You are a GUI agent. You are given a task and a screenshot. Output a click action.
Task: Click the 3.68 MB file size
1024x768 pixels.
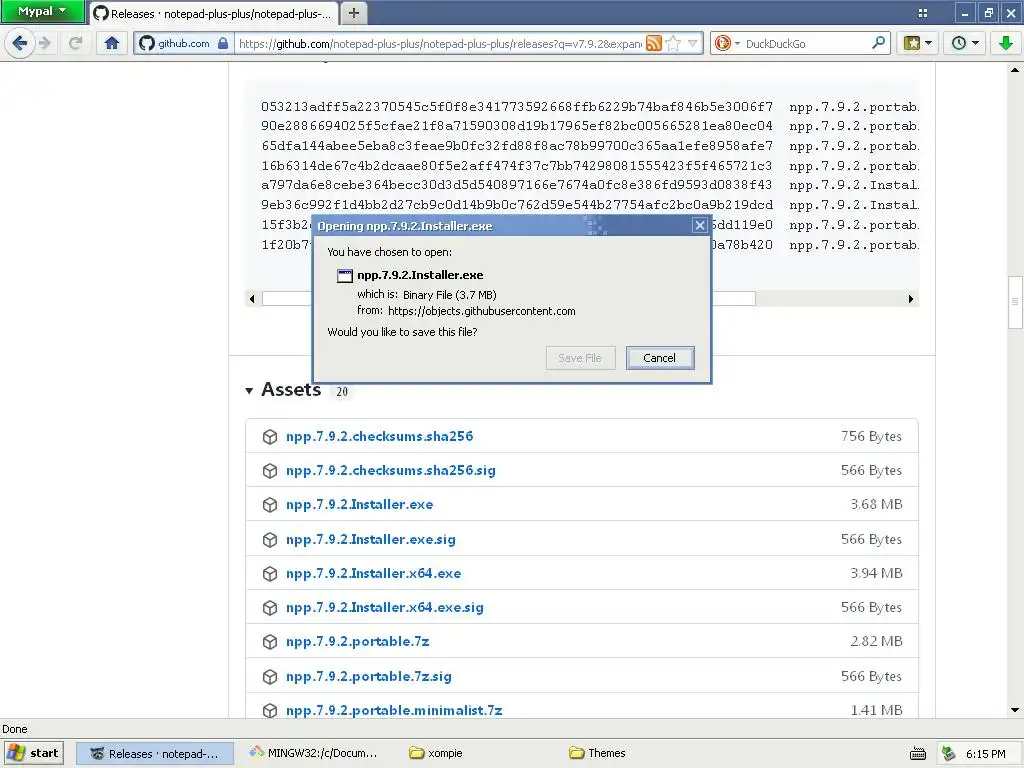coord(876,504)
